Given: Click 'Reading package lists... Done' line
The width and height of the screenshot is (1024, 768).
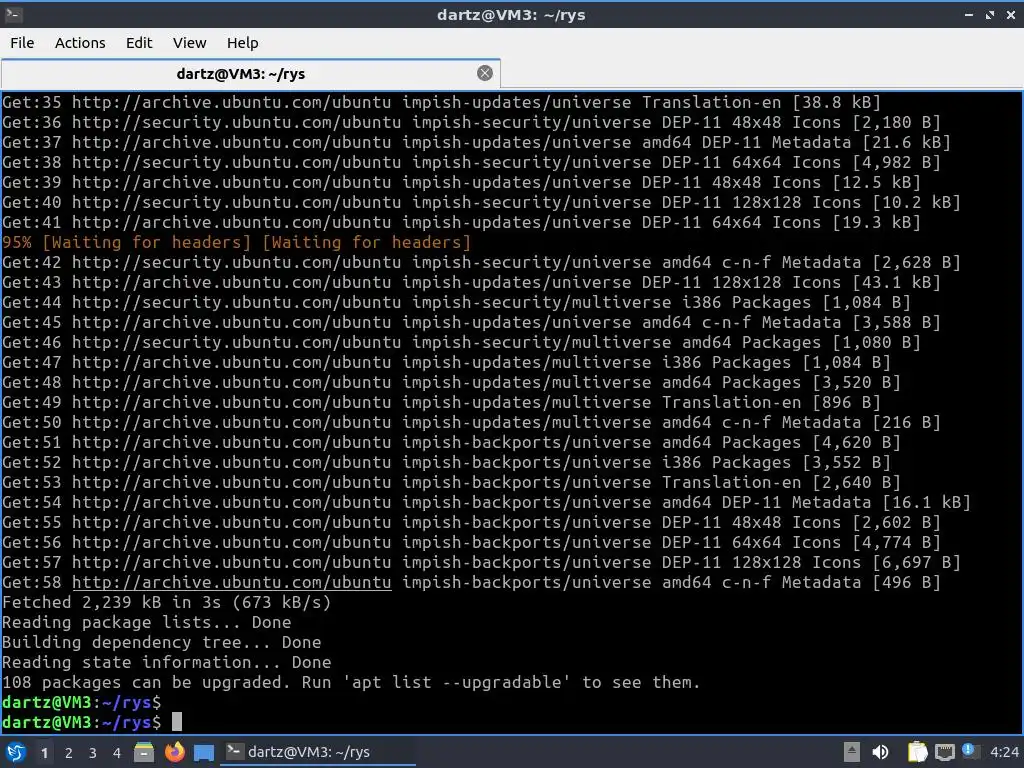Looking at the screenshot, I should pyautogui.click(x=147, y=622).
